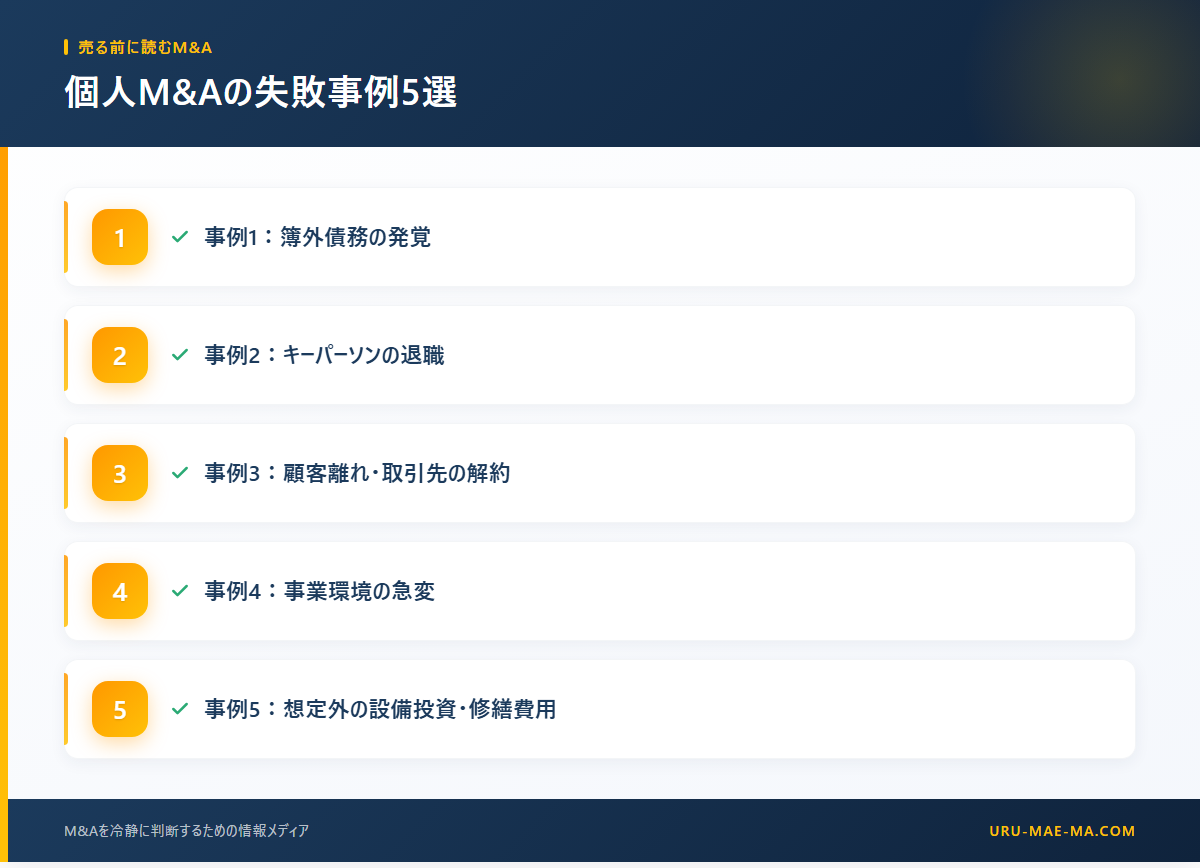Select the text 事例1：簿外債務の発覚
This screenshot has height=868, width=1200.
[318, 237]
